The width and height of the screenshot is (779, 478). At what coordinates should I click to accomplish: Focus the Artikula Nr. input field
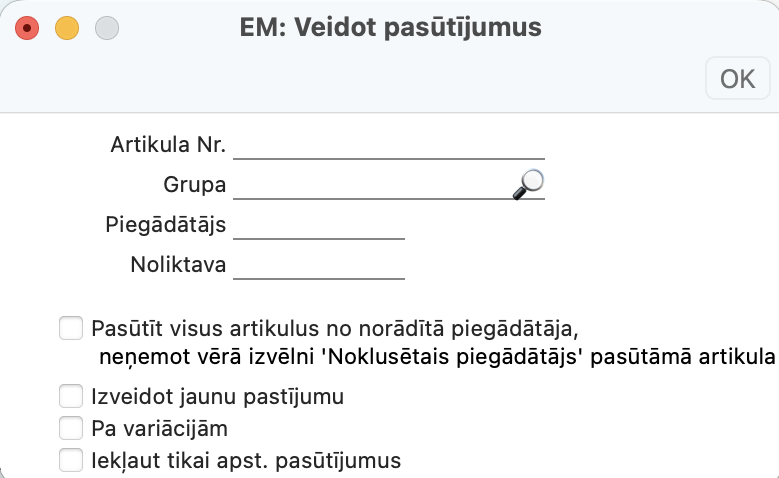point(388,146)
